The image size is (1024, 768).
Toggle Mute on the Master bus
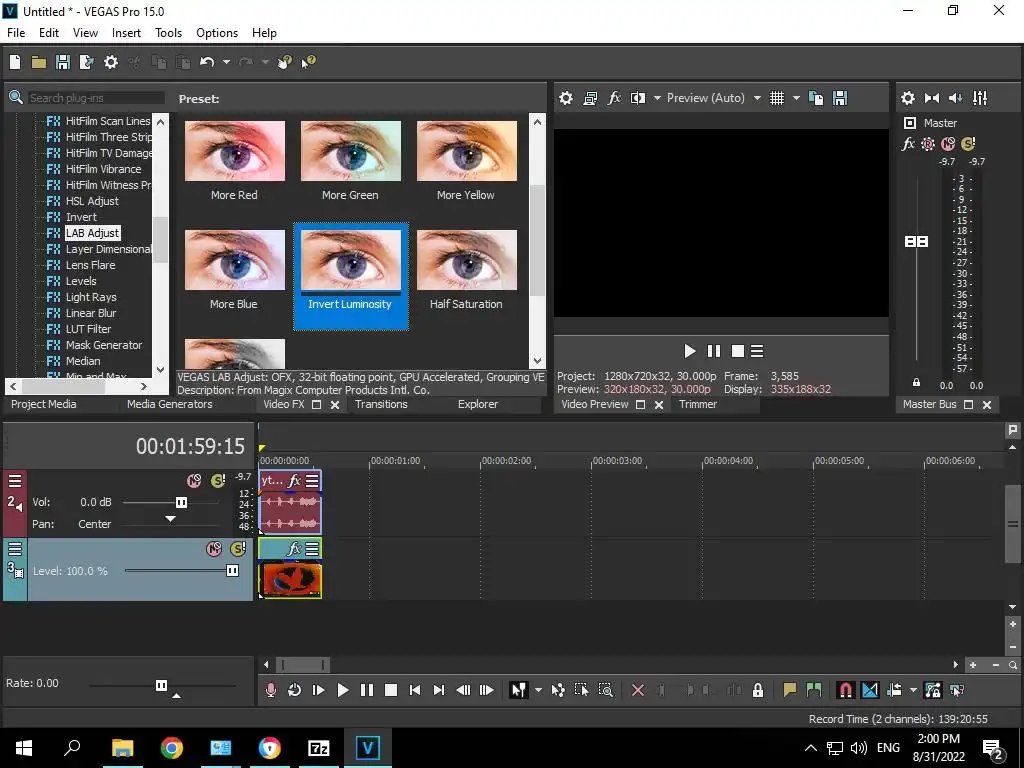coord(948,144)
